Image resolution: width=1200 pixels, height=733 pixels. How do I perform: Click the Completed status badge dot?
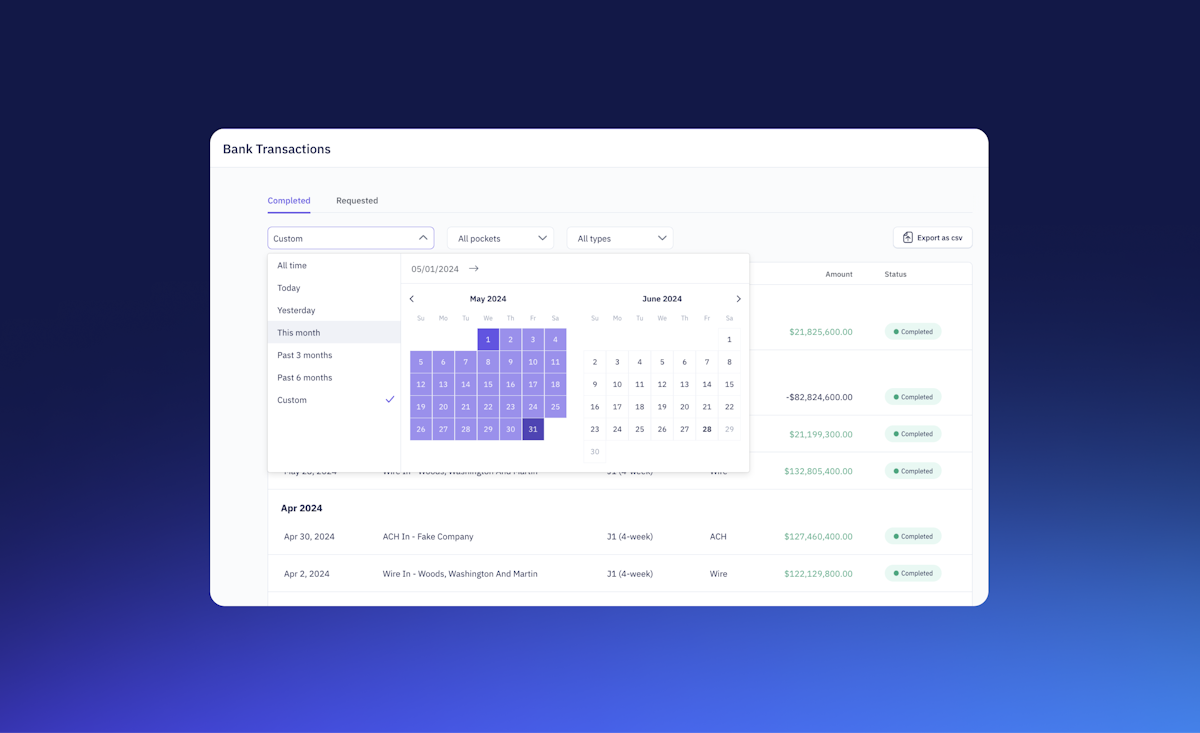[895, 331]
